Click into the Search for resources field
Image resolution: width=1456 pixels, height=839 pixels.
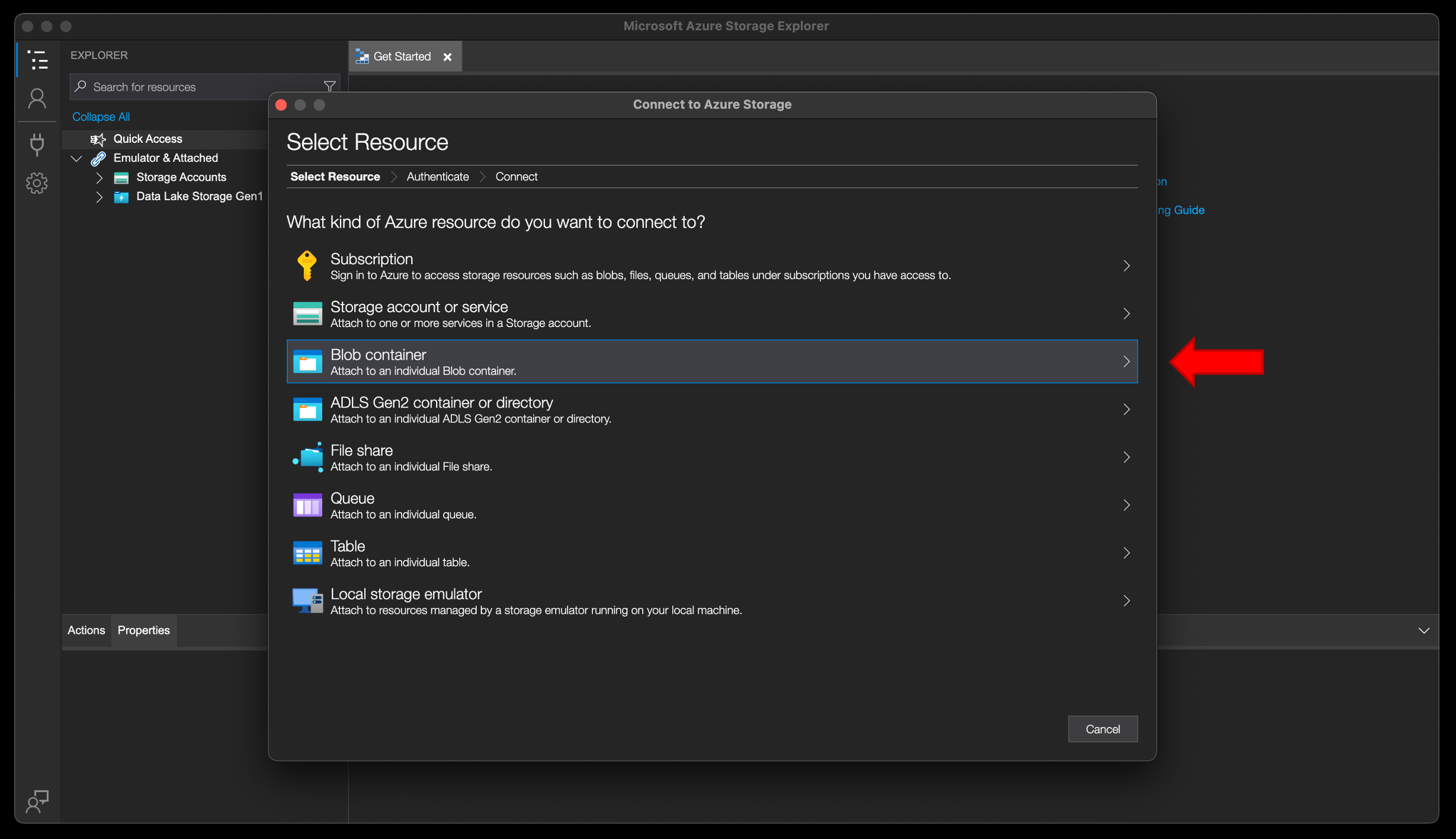tap(204, 87)
